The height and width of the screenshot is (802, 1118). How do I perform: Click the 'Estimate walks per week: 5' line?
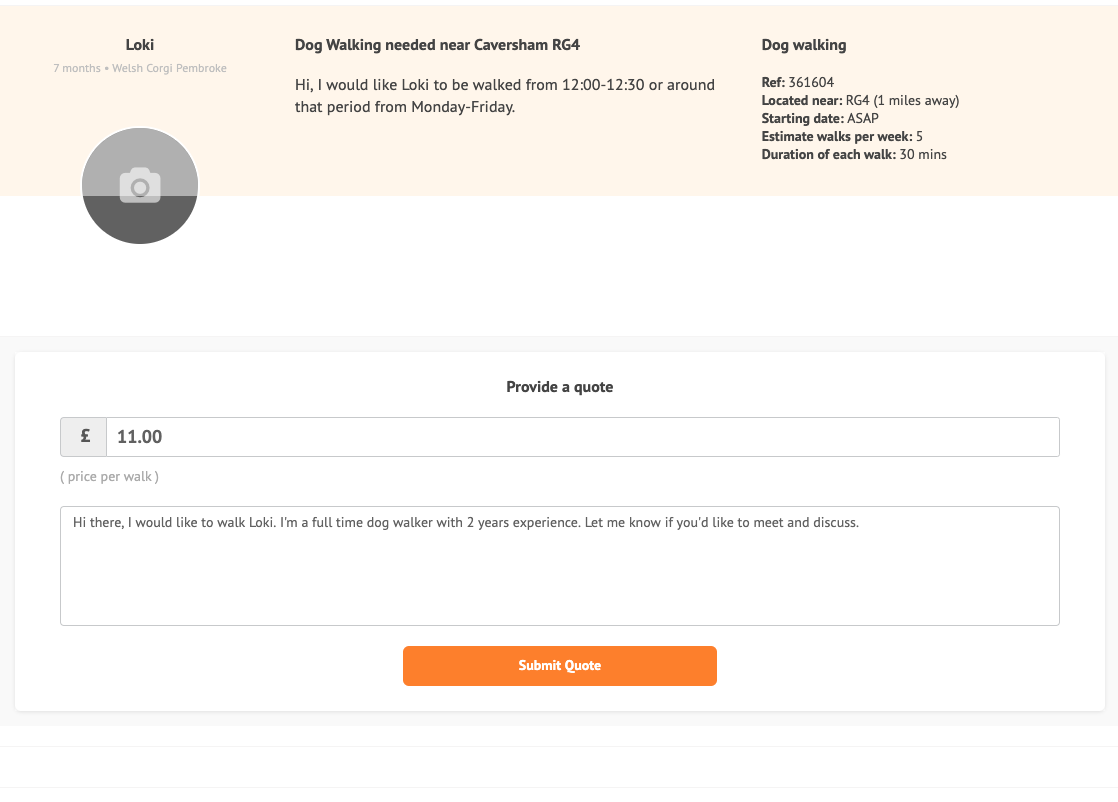[842, 136]
